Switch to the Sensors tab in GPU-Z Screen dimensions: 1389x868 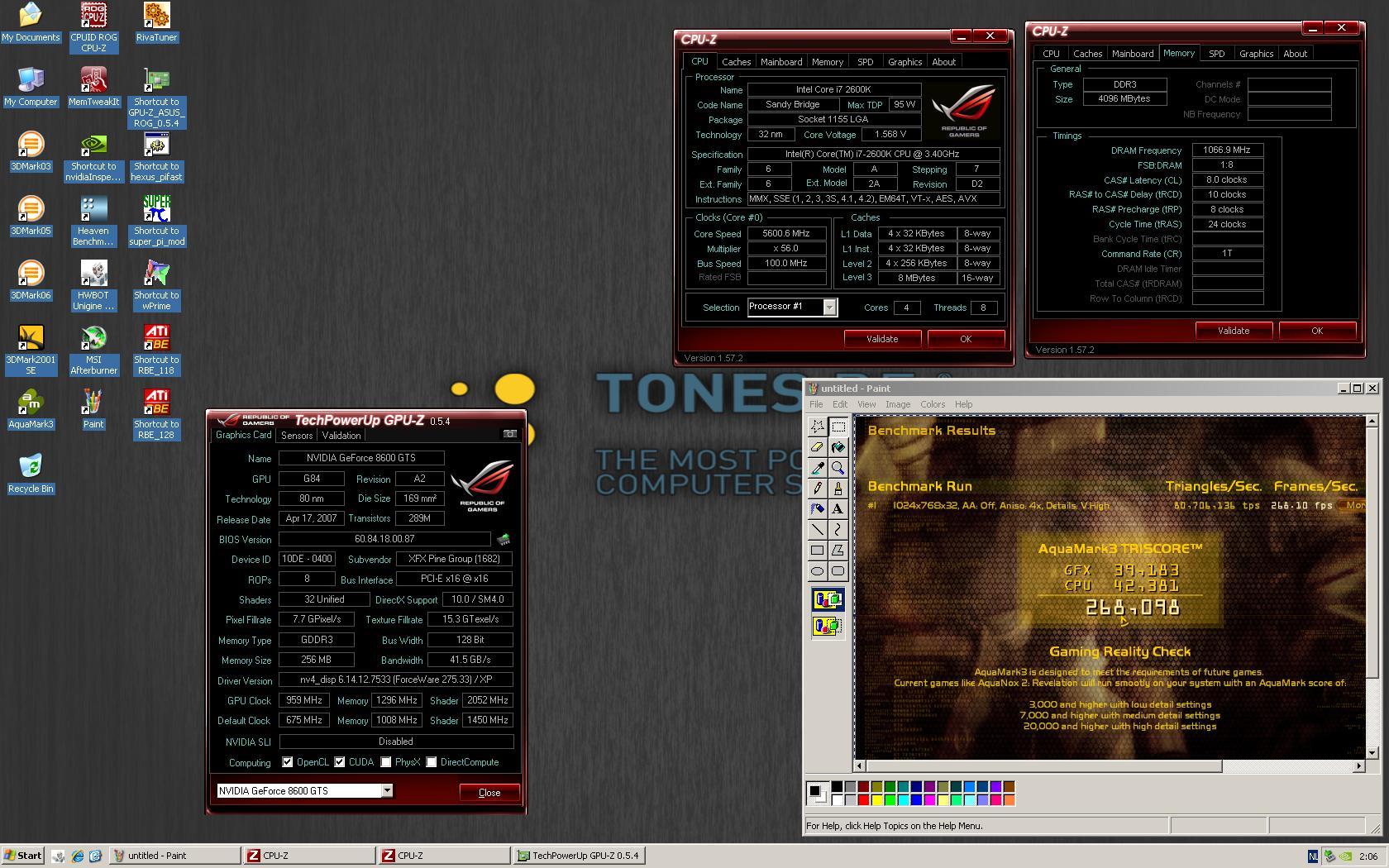[297, 436]
